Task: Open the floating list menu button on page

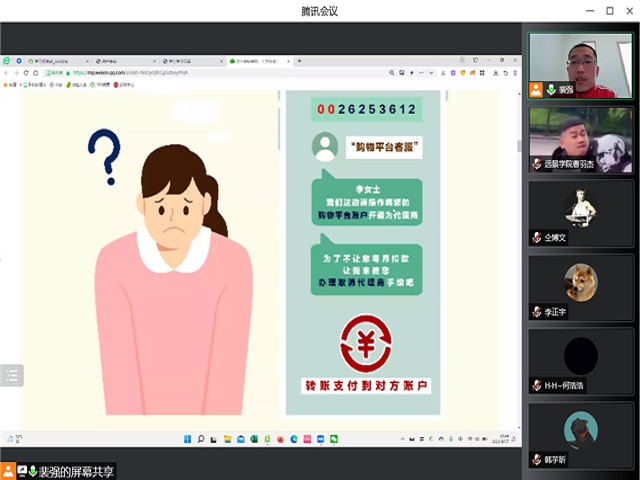Action: [x=12, y=375]
